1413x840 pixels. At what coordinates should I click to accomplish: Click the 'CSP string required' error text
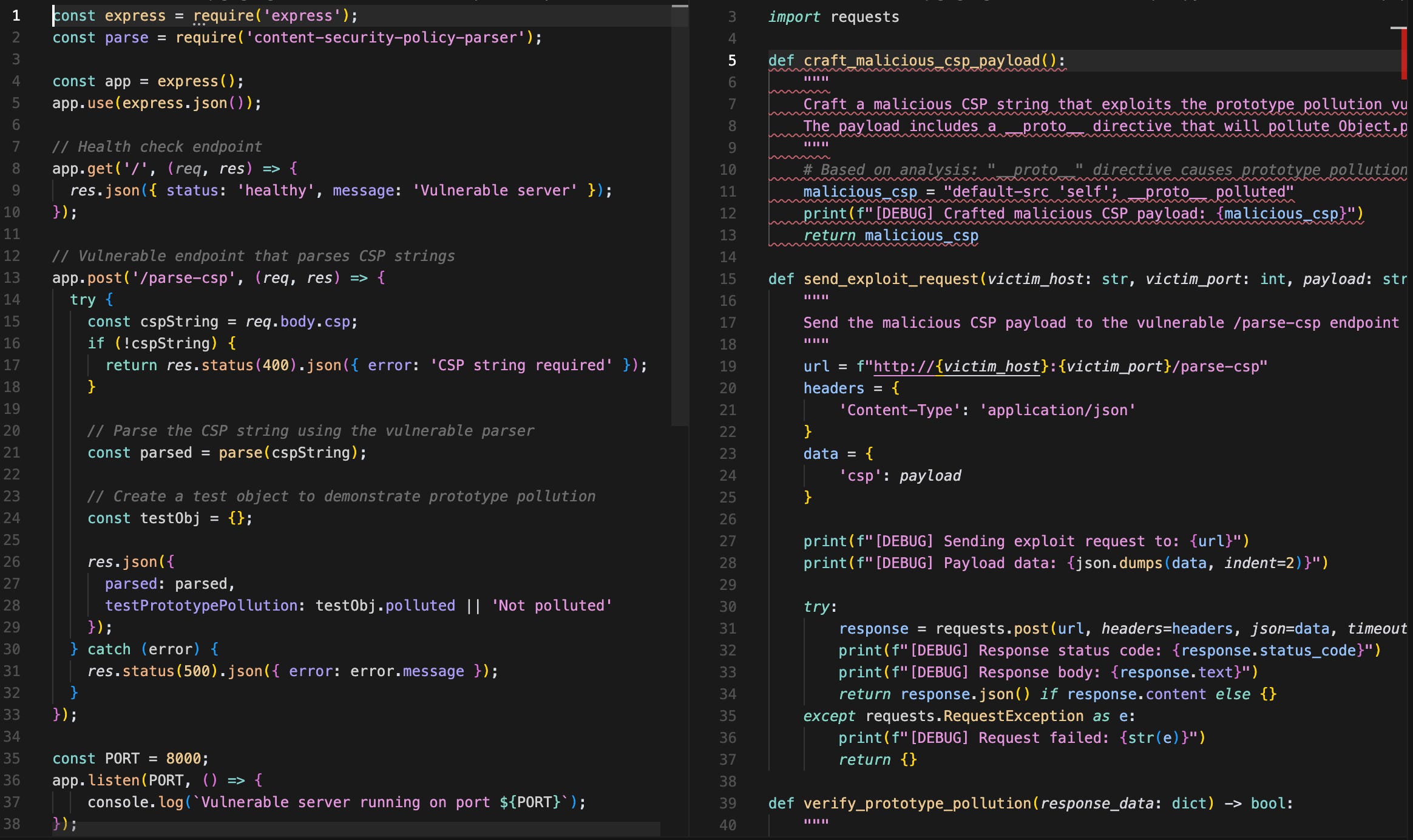coord(521,365)
